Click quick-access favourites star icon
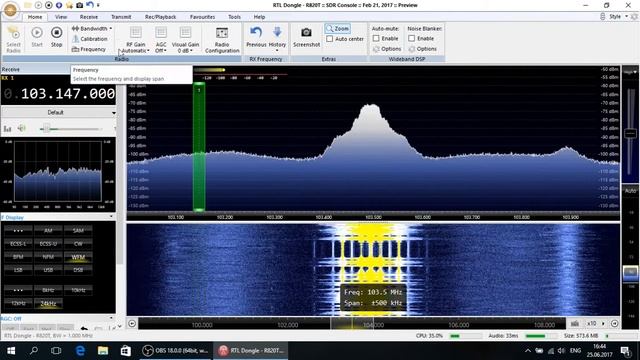 (x=69, y=5)
